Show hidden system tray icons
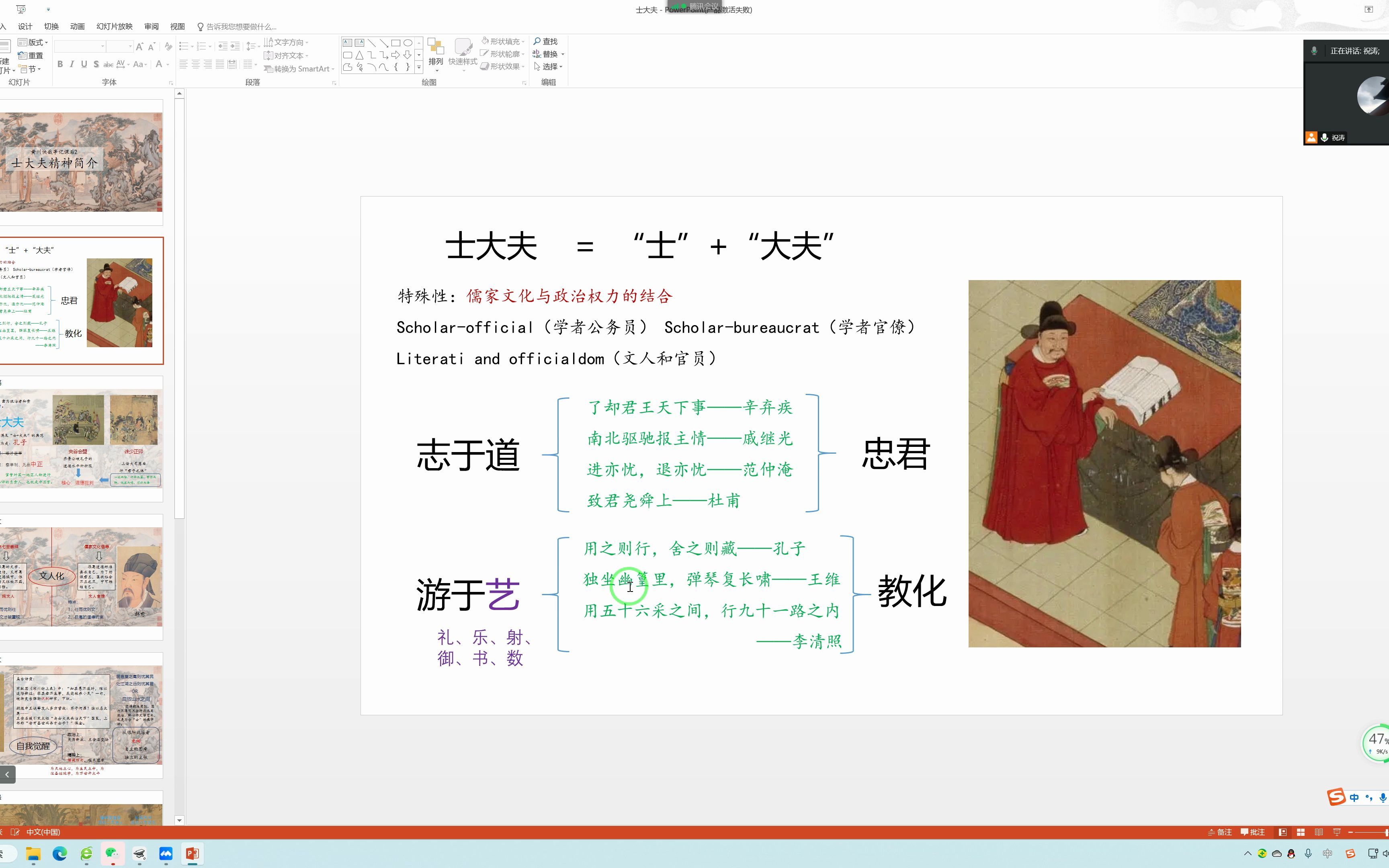This screenshot has height=868, width=1389. click(1247, 854)
